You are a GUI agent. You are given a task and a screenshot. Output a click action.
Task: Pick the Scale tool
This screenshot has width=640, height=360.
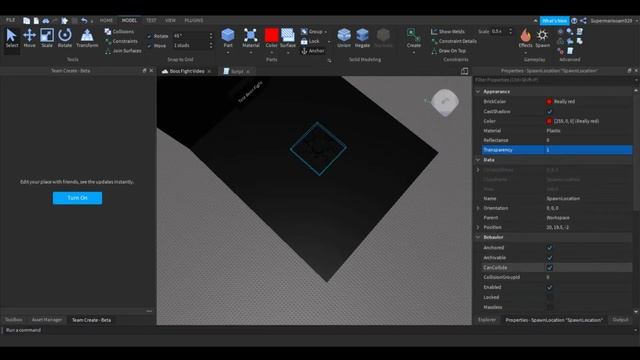click(47, 38)
